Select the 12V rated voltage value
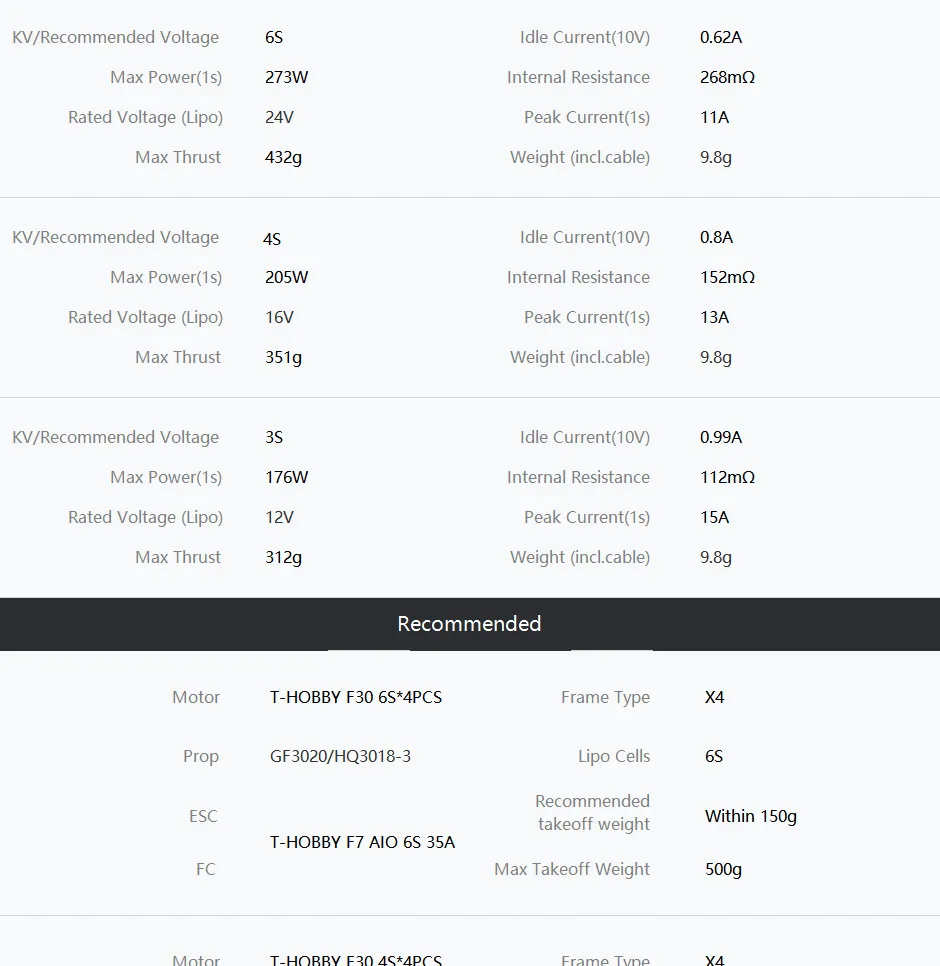 [279, 517]
